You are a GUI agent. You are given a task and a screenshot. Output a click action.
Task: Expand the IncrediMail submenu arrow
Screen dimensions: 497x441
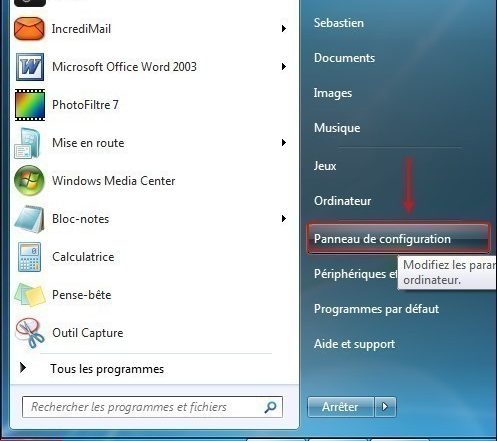pos(284,29)
